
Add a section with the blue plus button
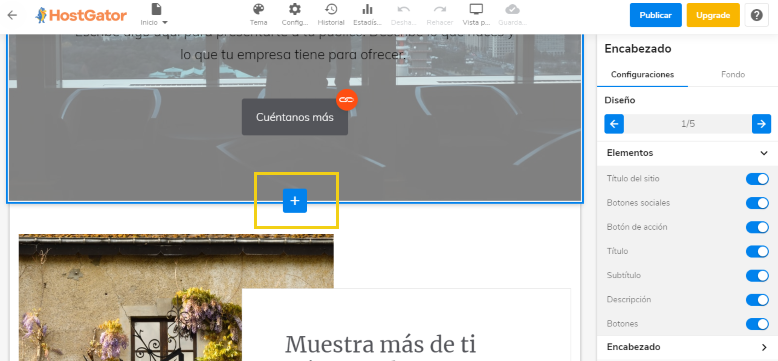point(295,200)
